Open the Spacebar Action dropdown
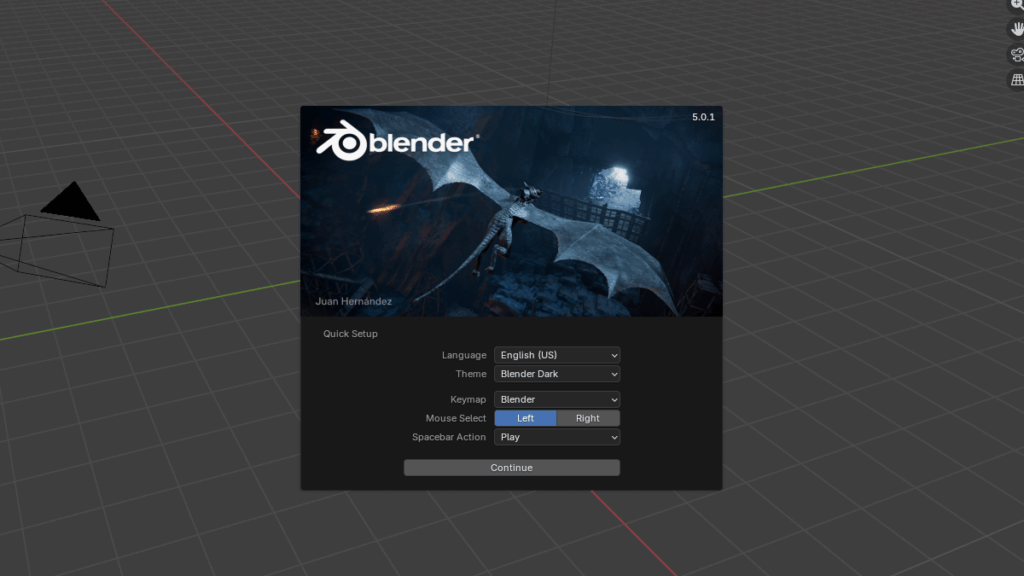The height and width of the screenshot is (576, 1024). 557,437
